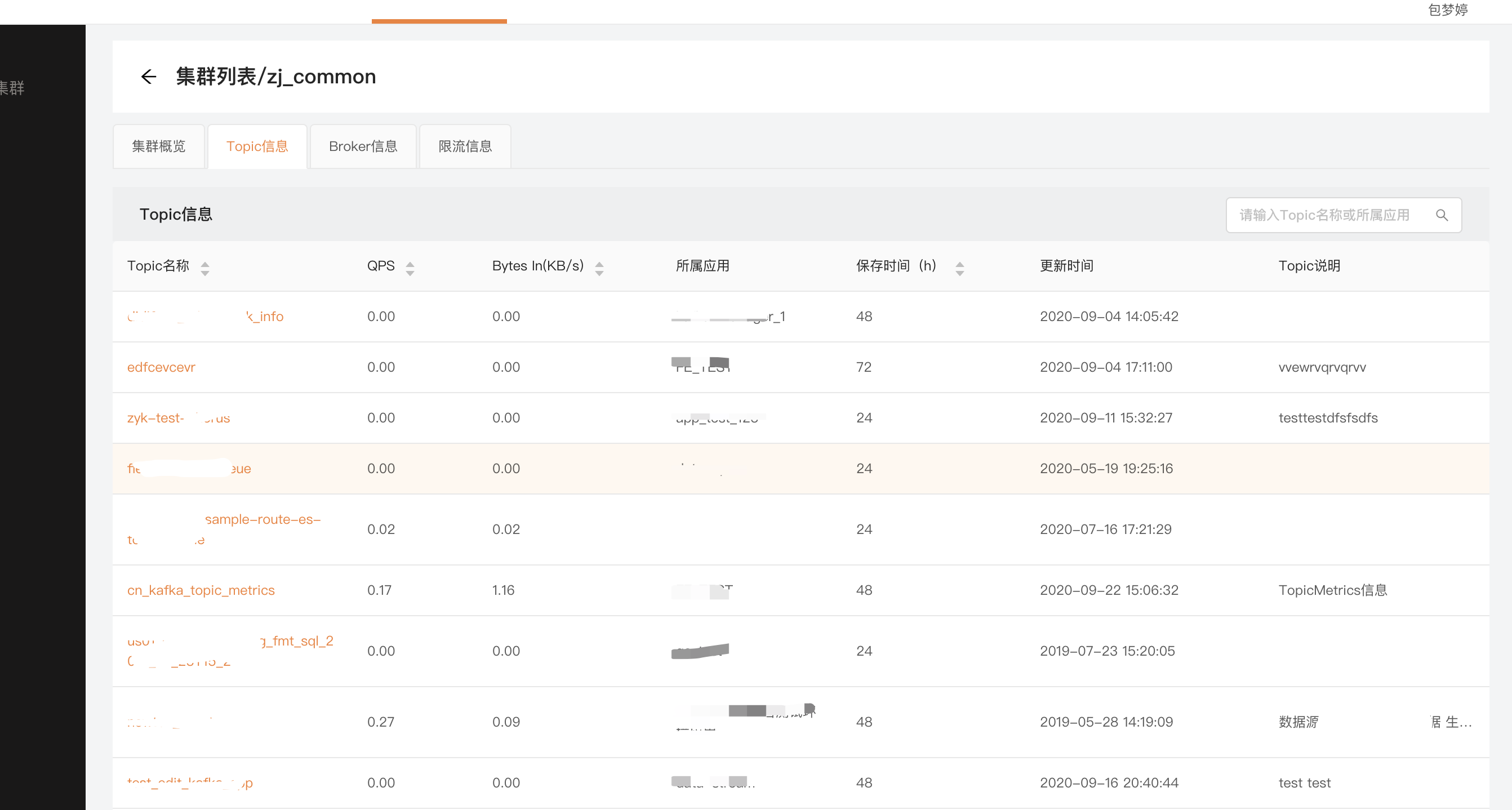Click user name 包梦婷 at top right
Screen dimensions: 1512x810
(1447, 10)
